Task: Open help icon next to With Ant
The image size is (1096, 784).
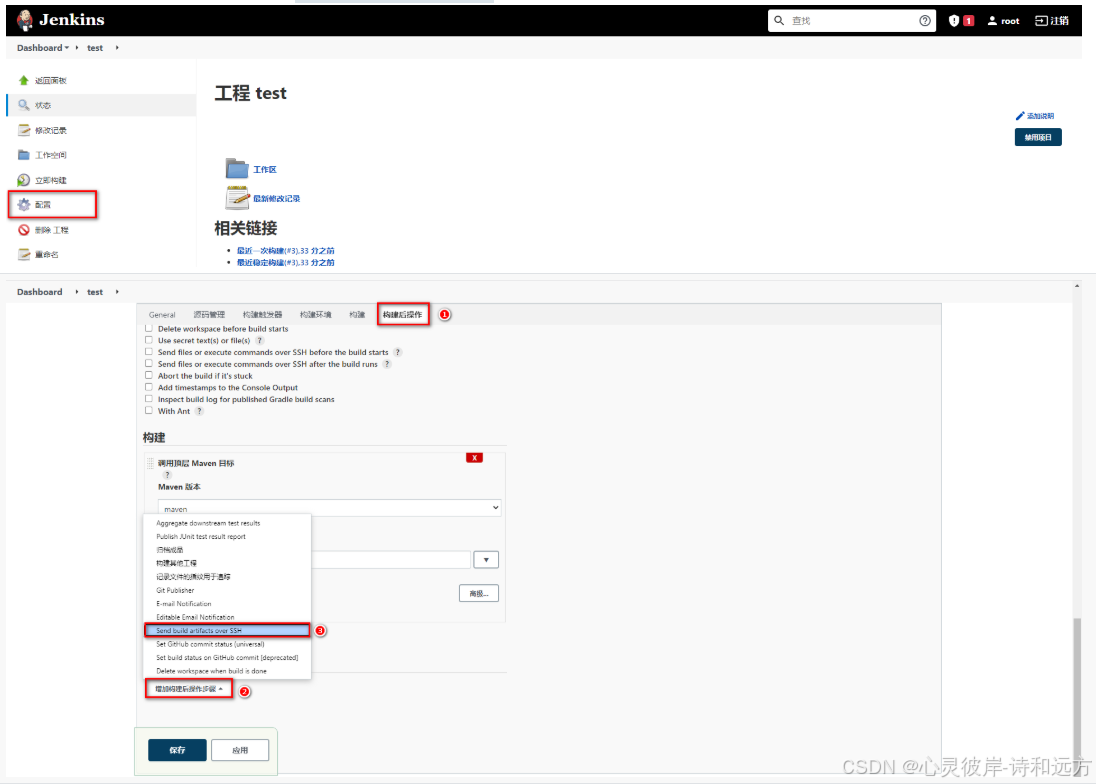Action: (x=199, y=412)
